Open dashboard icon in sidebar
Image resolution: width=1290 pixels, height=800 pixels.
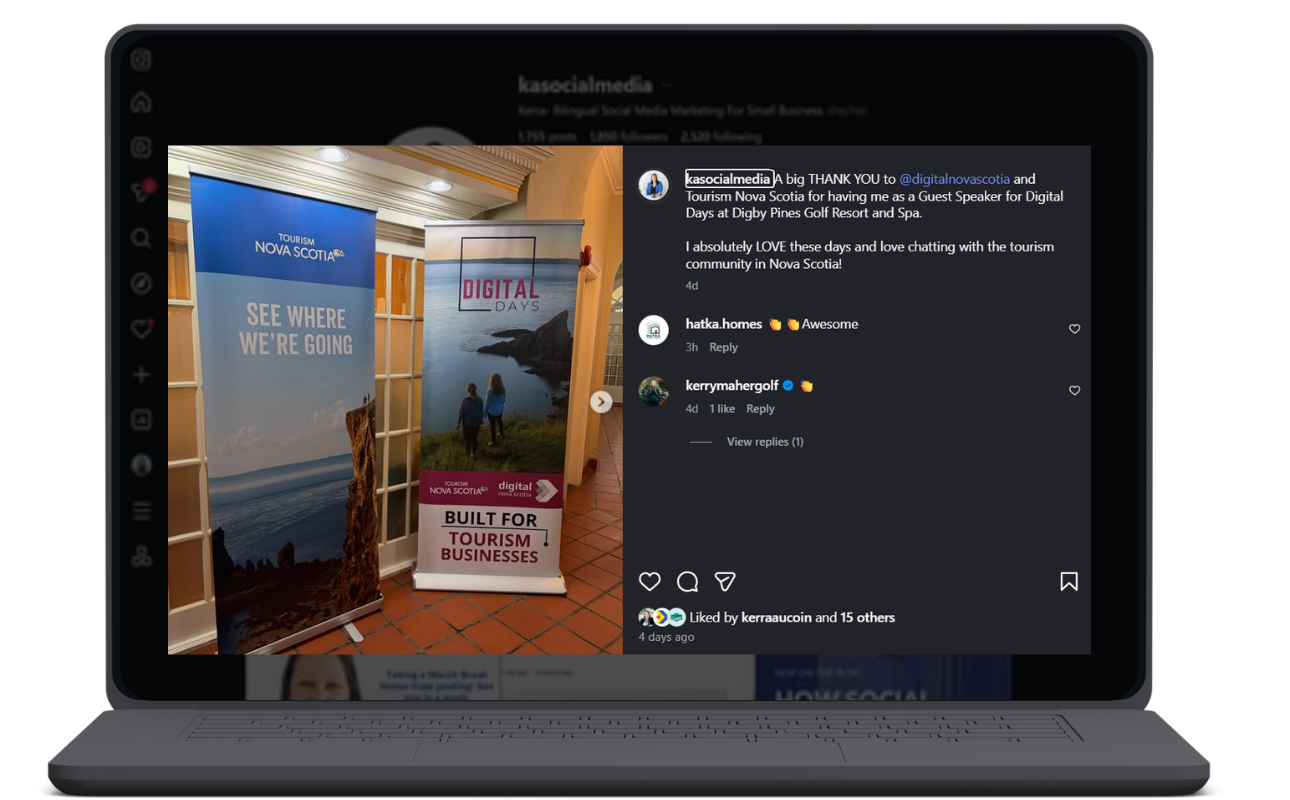(141, 420)
